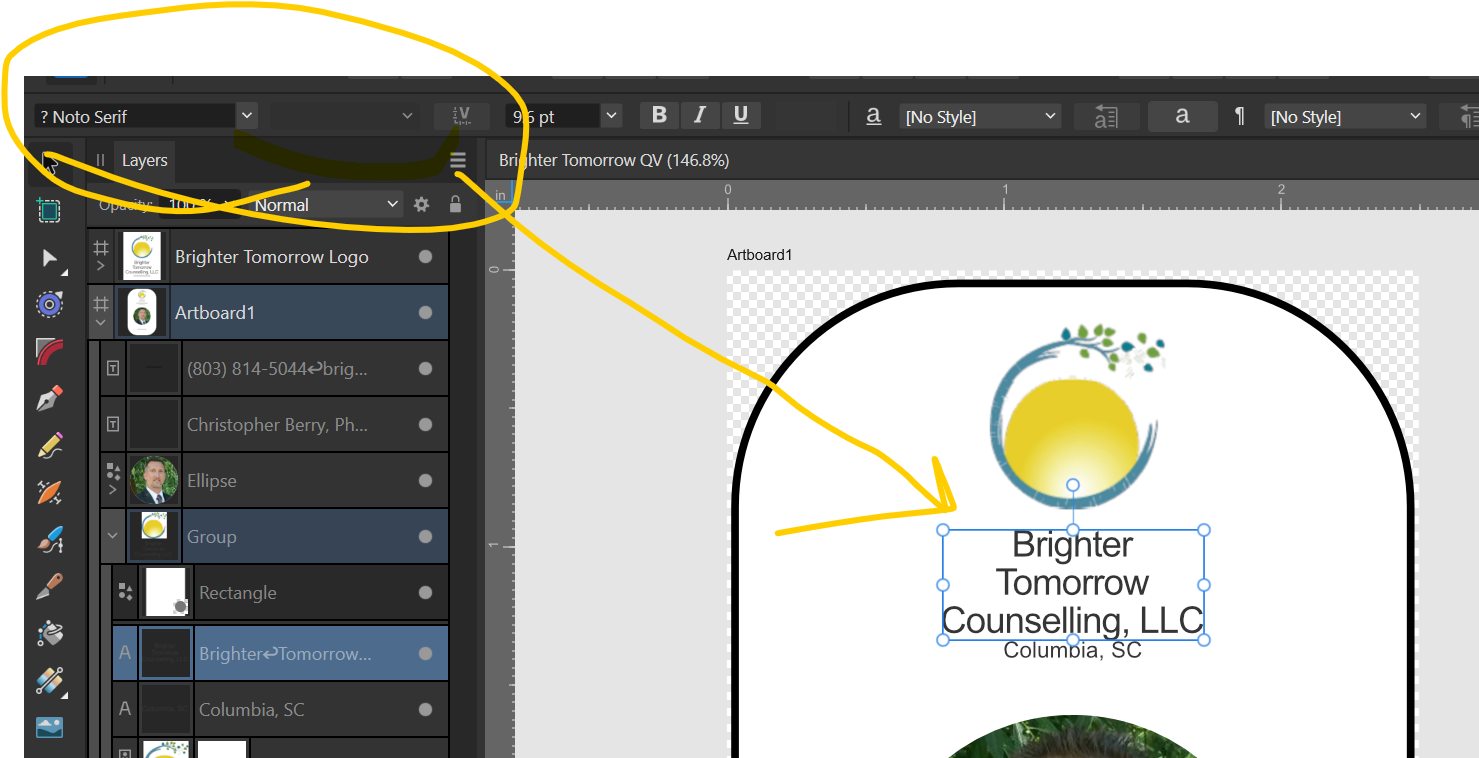Select the Node tool
Image resolution: width=1479 pixels, height=758 pixels.
pos(49,258)
